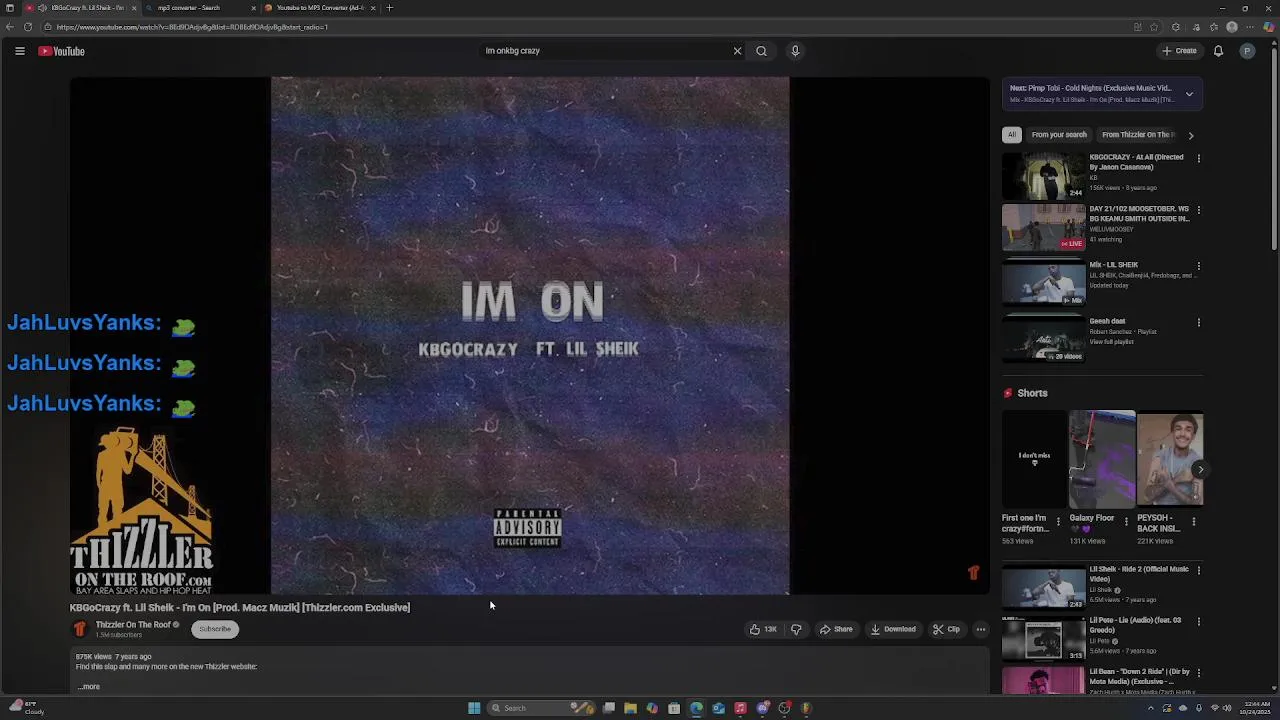
Task: Select the All filter chip
Action: point(1012,134)
